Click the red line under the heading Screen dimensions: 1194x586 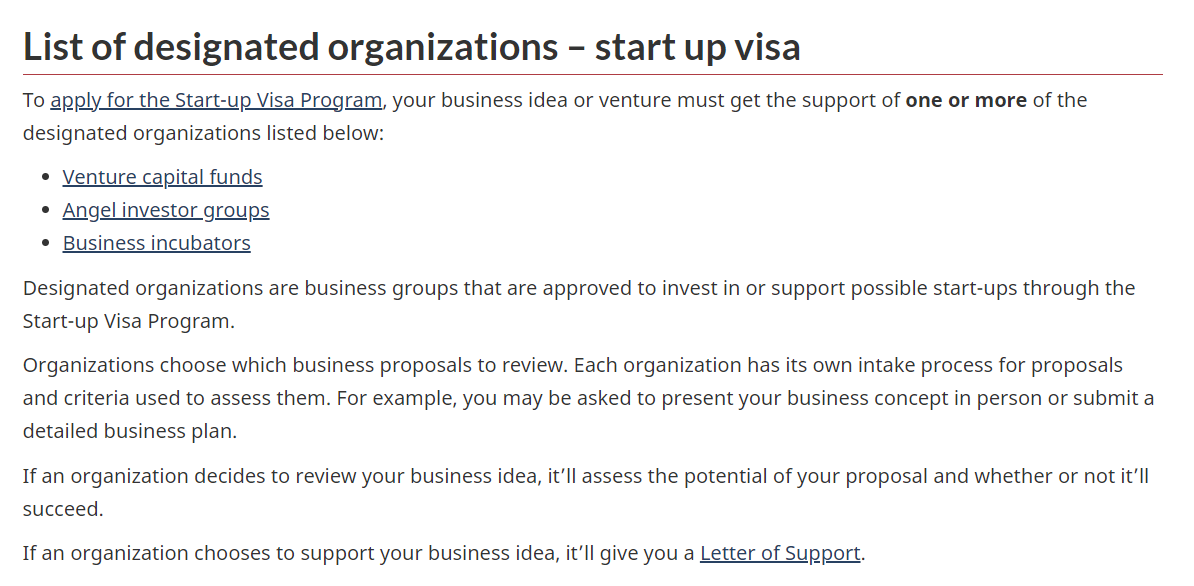coord(592,75)
